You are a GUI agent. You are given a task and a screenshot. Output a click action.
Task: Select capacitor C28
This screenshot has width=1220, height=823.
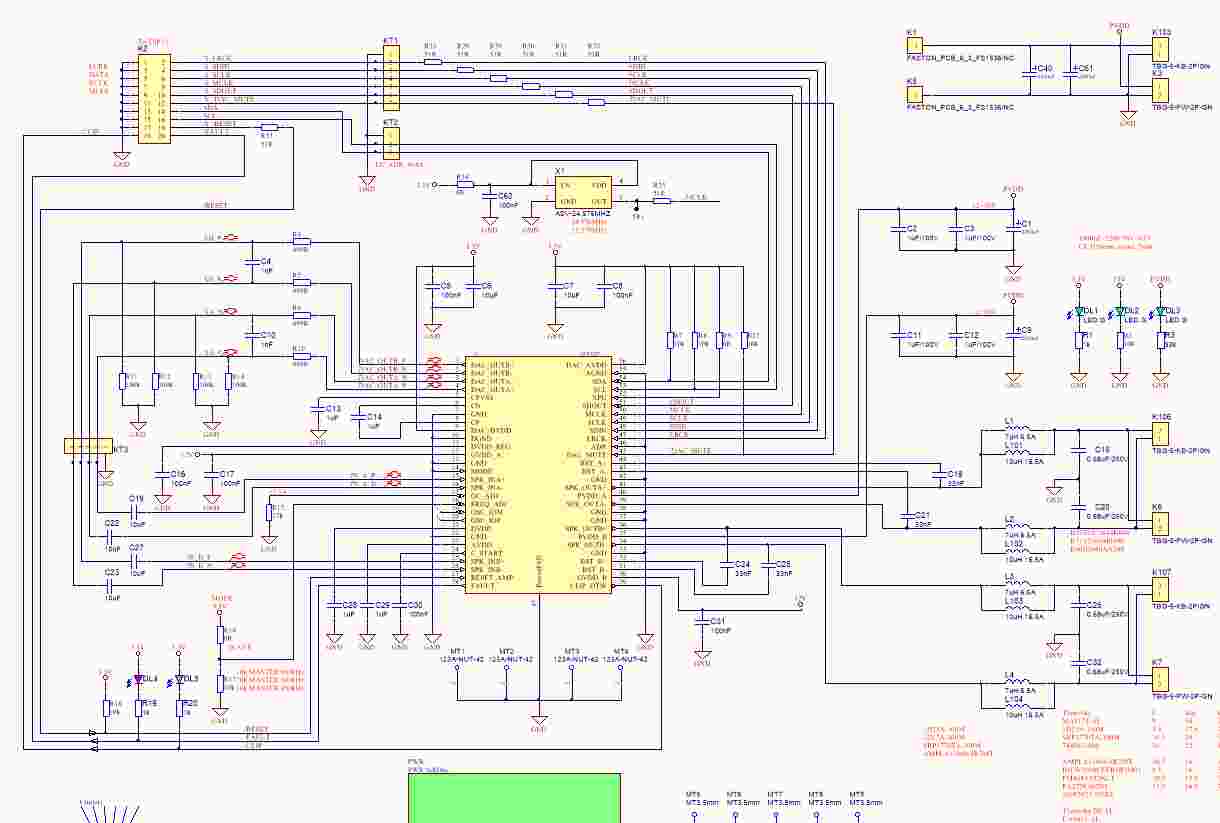click(x=334, y=606)
